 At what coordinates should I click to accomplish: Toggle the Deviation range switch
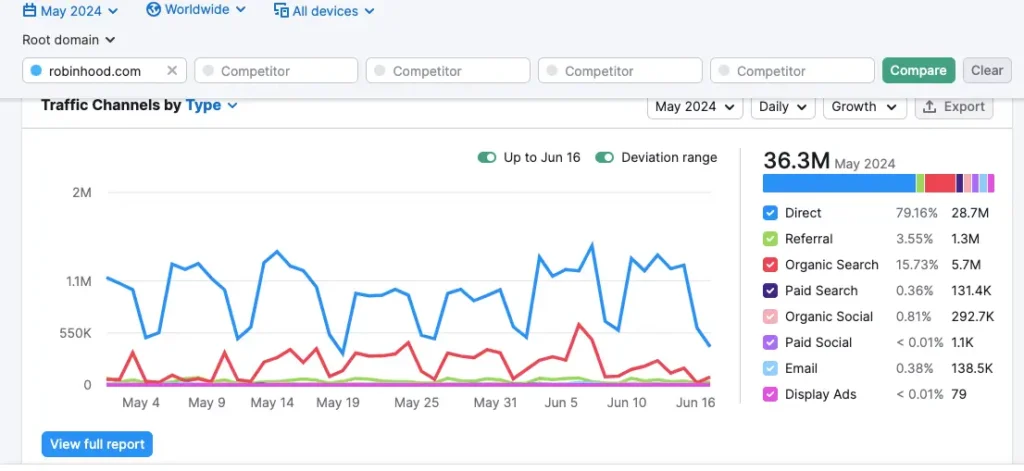604,157
